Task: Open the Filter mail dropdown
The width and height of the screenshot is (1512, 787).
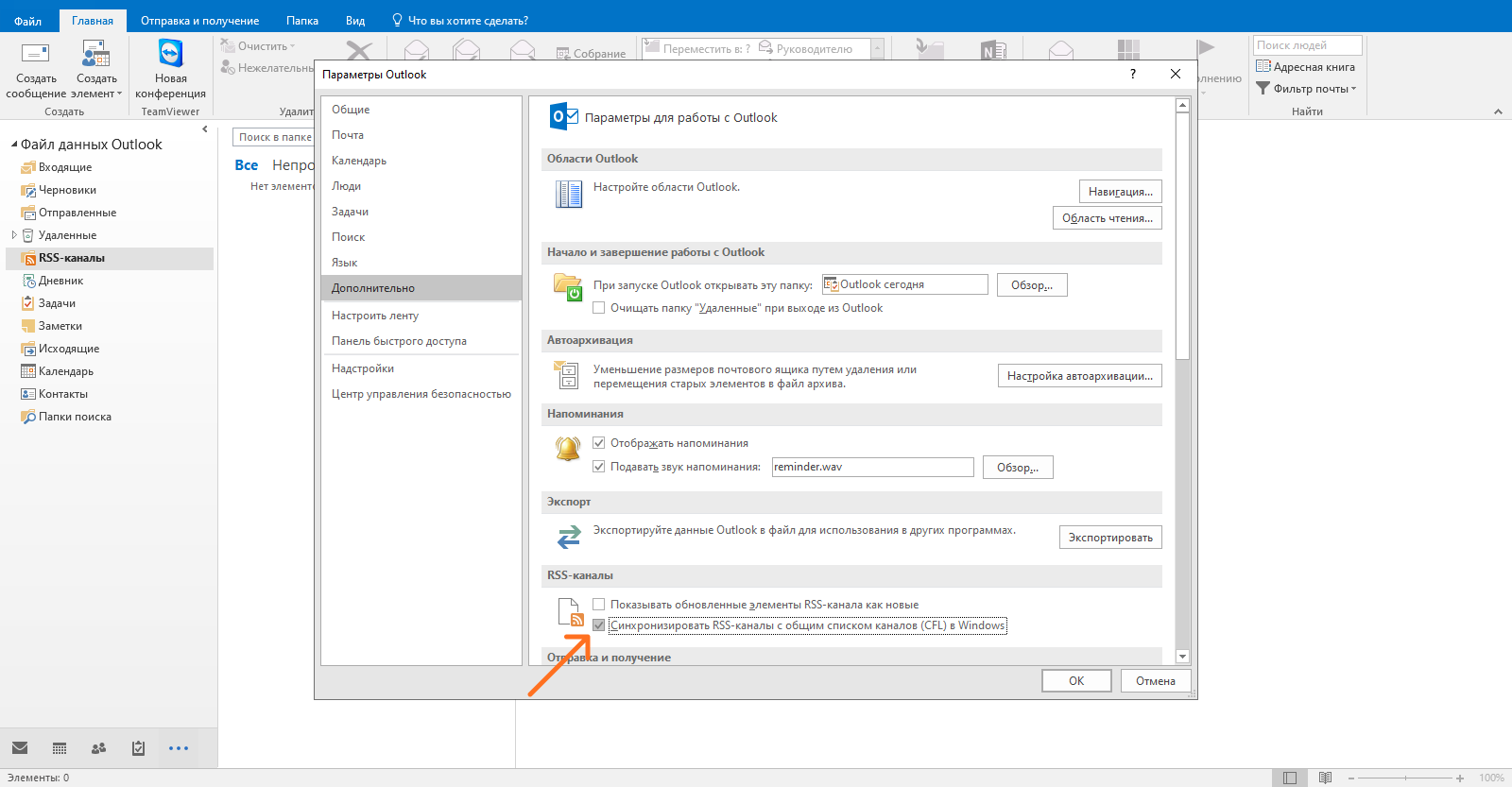Action: (x=1306, y=88)
